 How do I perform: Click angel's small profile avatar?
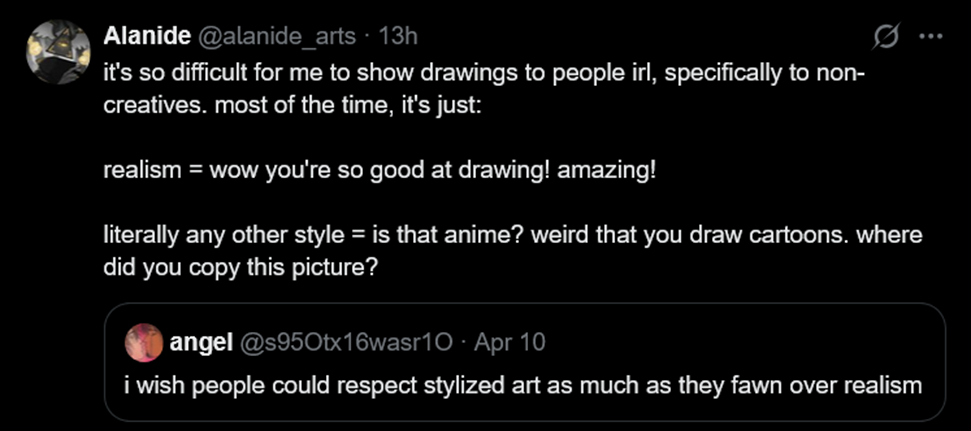144,343
